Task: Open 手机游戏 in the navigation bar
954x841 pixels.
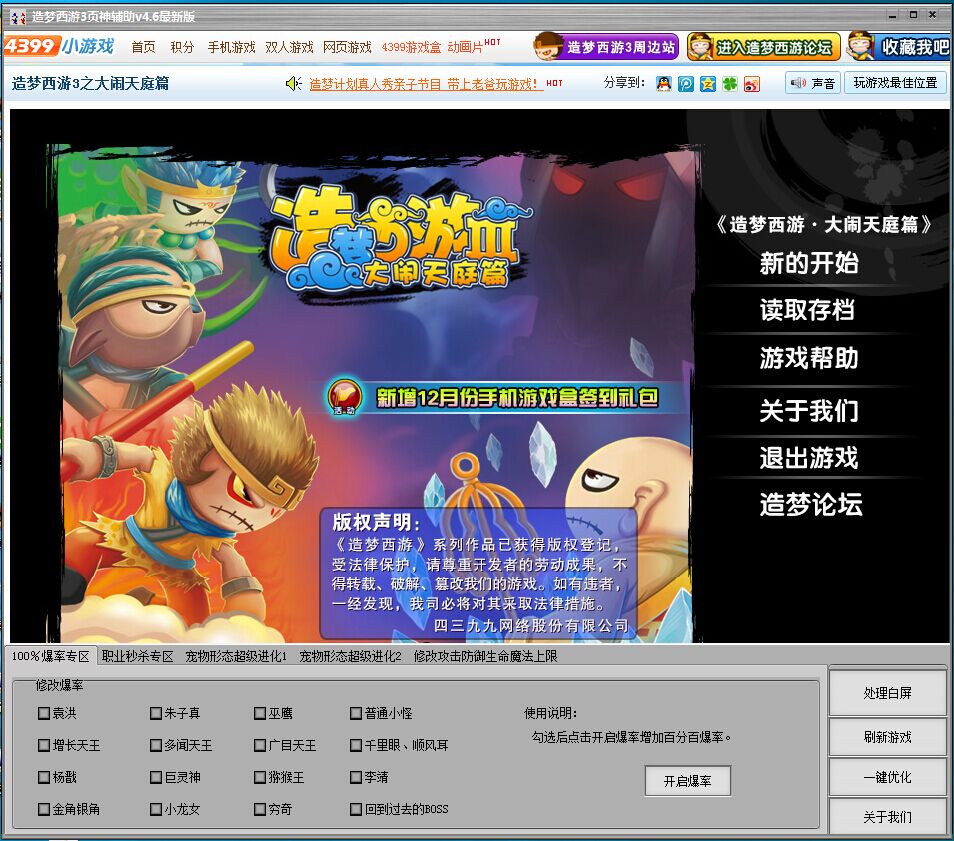Action: (x=231, y=47)
